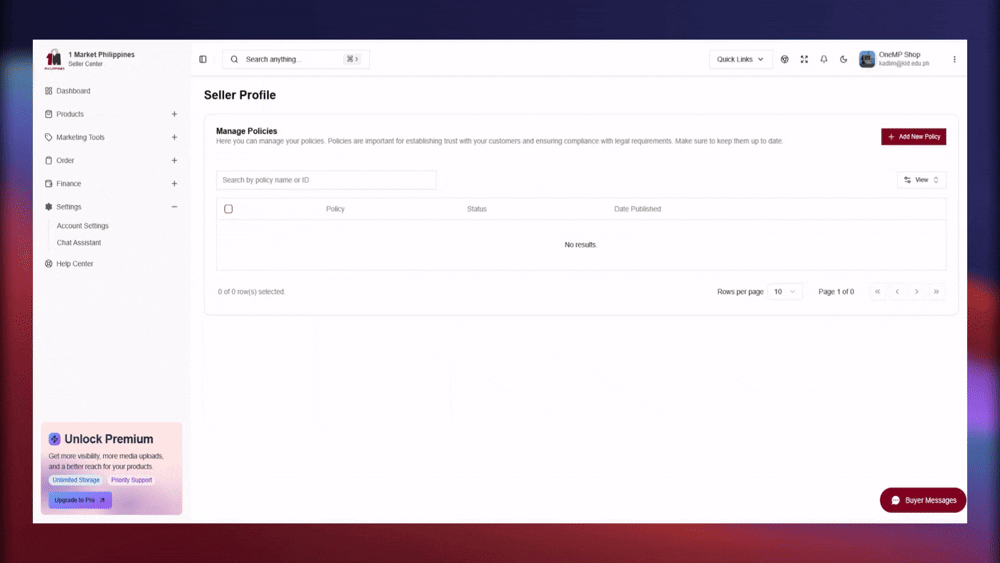The width and height of the screenshot is (1000, 563).
Task: Enter fullscreen with expand icon
Action: (x=804, y=59)
